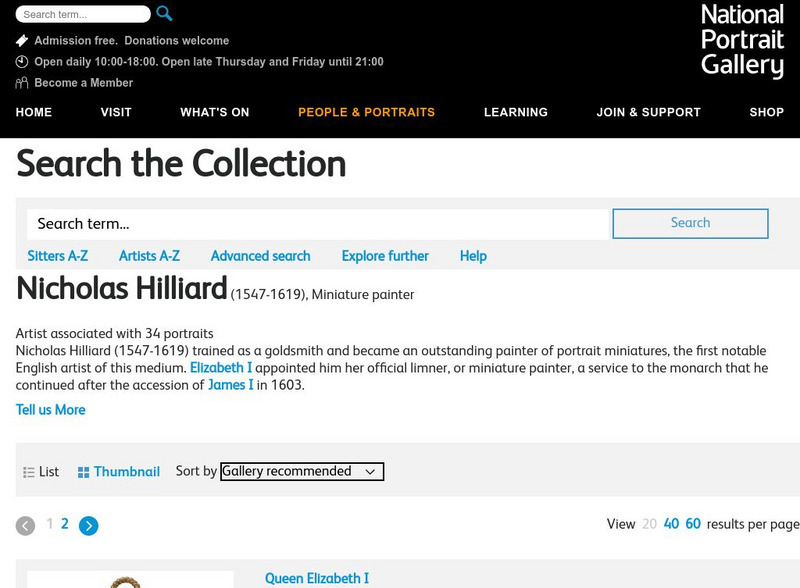Open Advanced search link
800x588 pixels.
pyautogui.click(x=261, y=256)
